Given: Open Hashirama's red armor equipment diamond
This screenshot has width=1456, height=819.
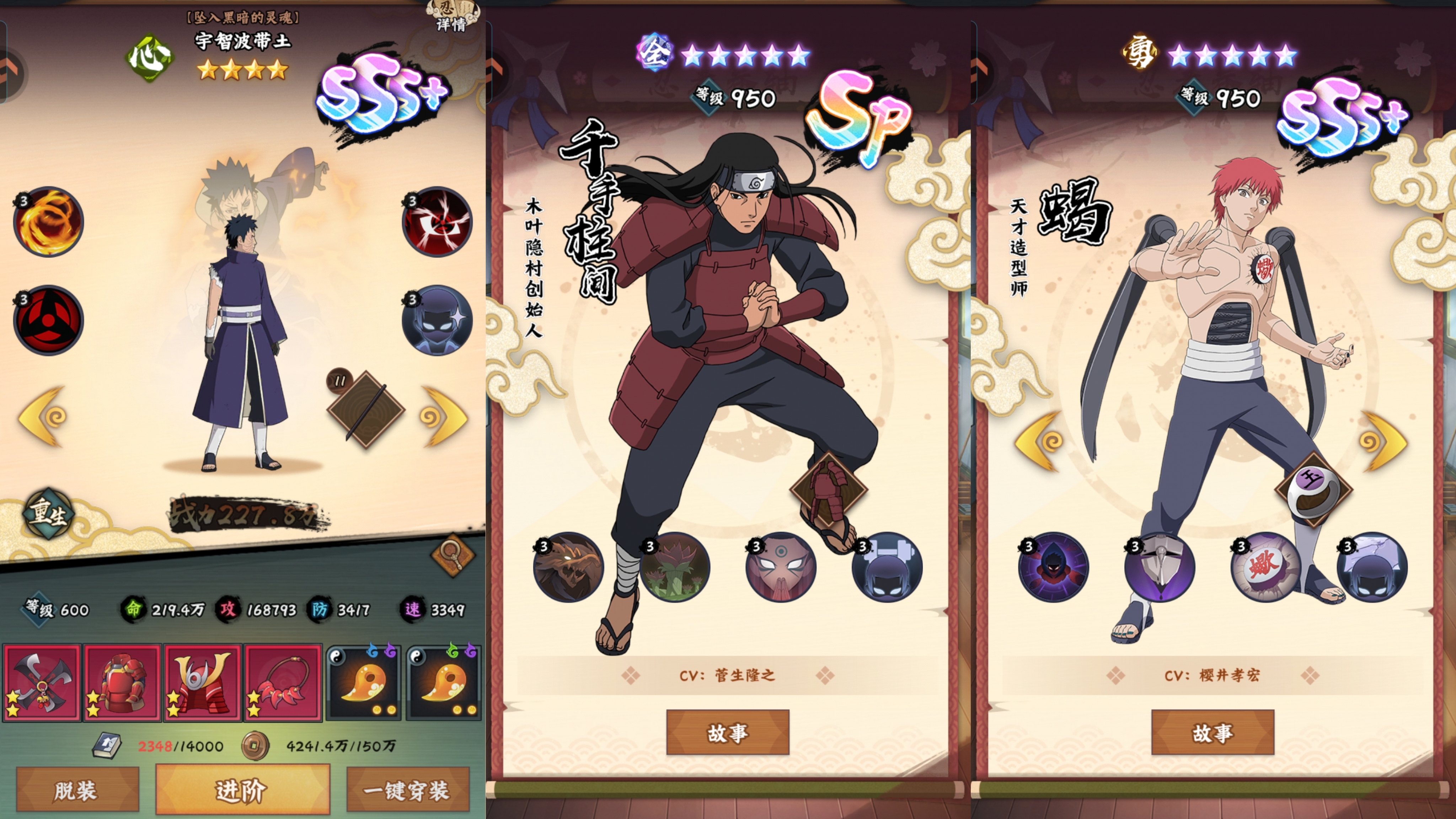Looking at the screenshot, I should [x=829, y=489].
